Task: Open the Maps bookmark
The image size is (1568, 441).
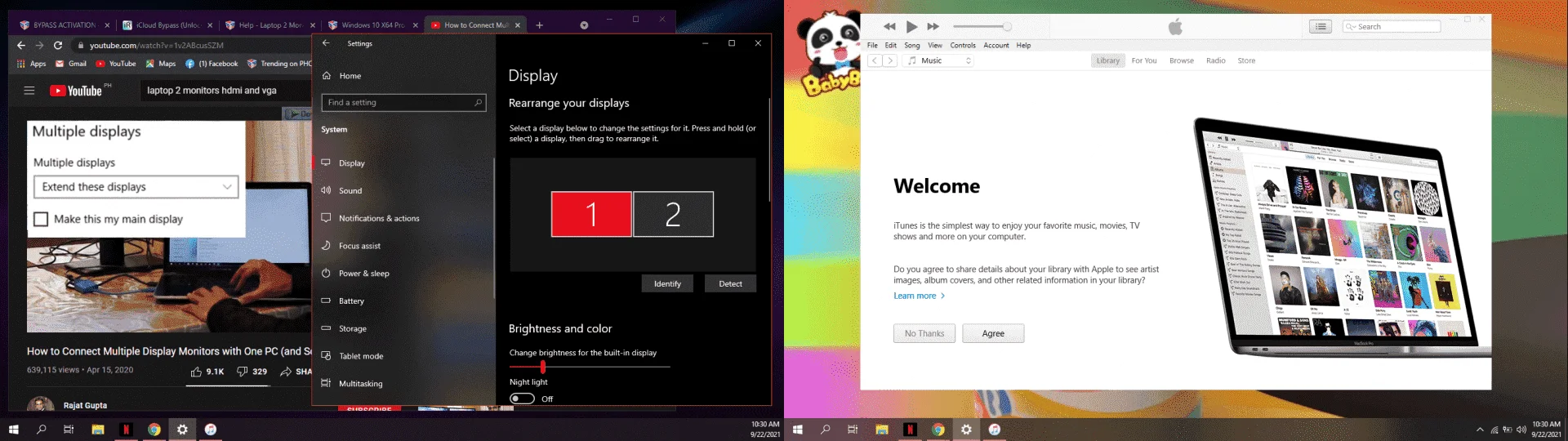Action: pos(161,64)
